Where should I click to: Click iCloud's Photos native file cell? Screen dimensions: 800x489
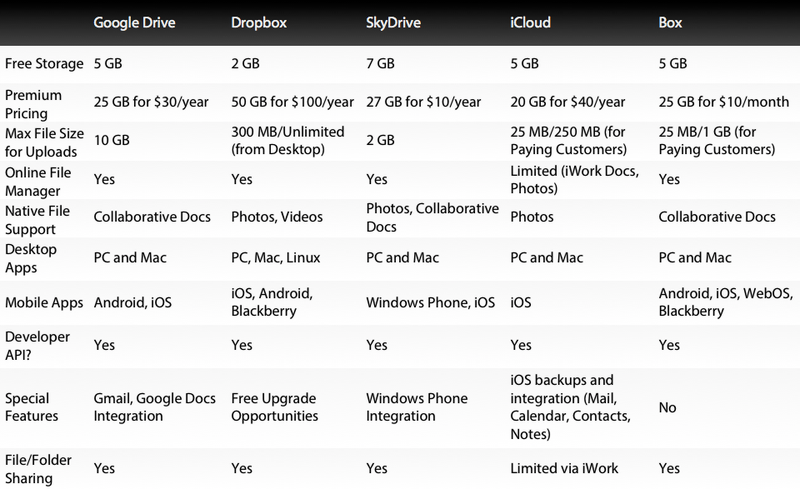point(532,217)
